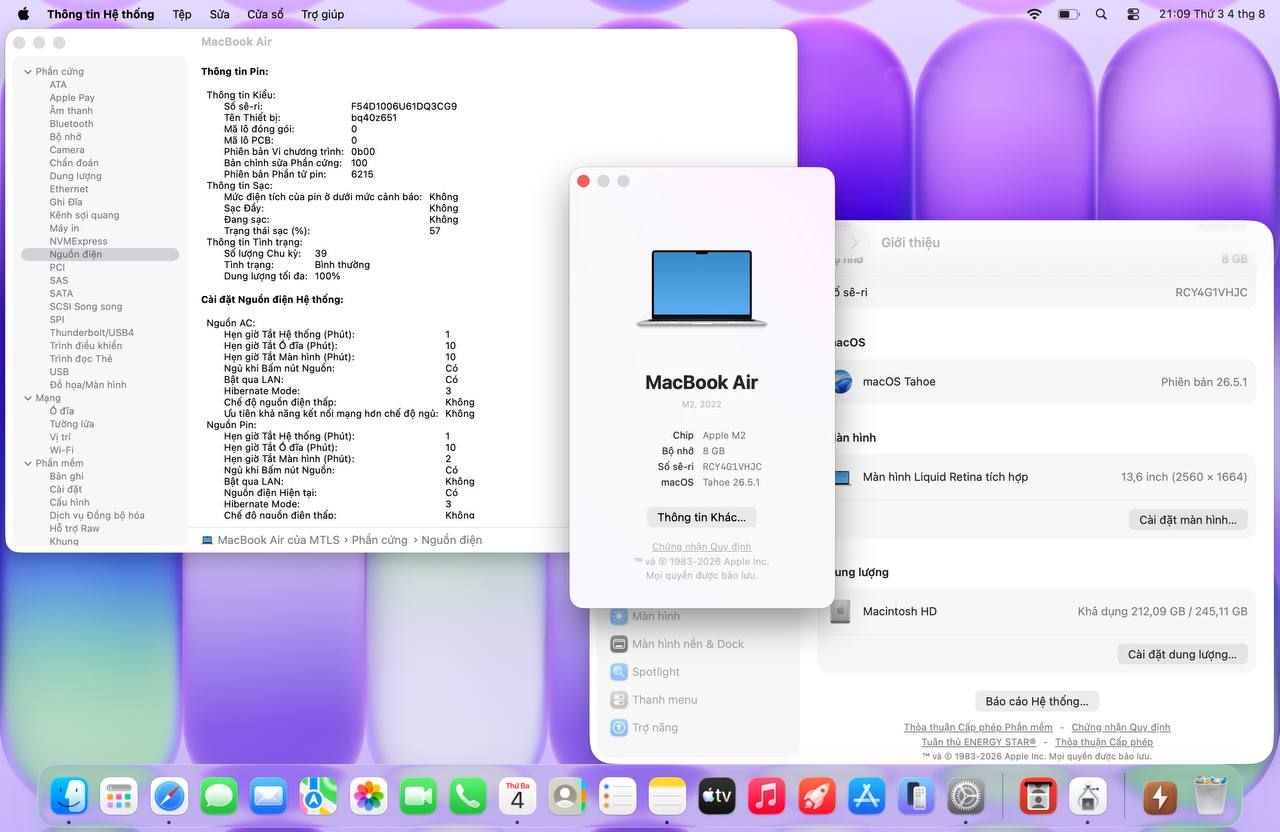This screenshot has width=1280, height=832.
Task: Collapse the Mạng section in sidebar
Action: [x=27, y=398]
